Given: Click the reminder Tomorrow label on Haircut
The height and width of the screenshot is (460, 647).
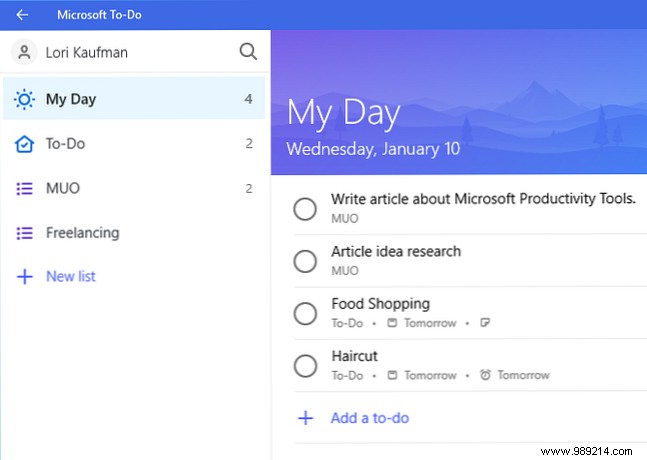Looking at the screenshot, I should (523, 375).
